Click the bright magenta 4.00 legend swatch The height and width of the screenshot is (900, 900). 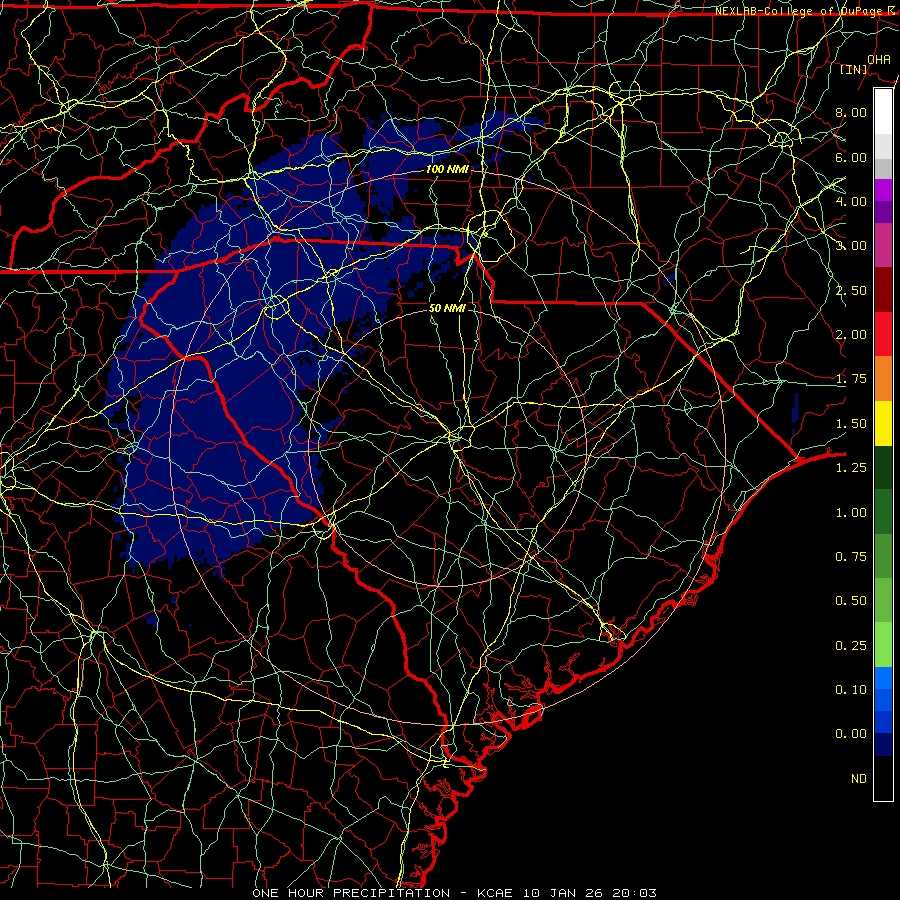click(x=883, y=190)
